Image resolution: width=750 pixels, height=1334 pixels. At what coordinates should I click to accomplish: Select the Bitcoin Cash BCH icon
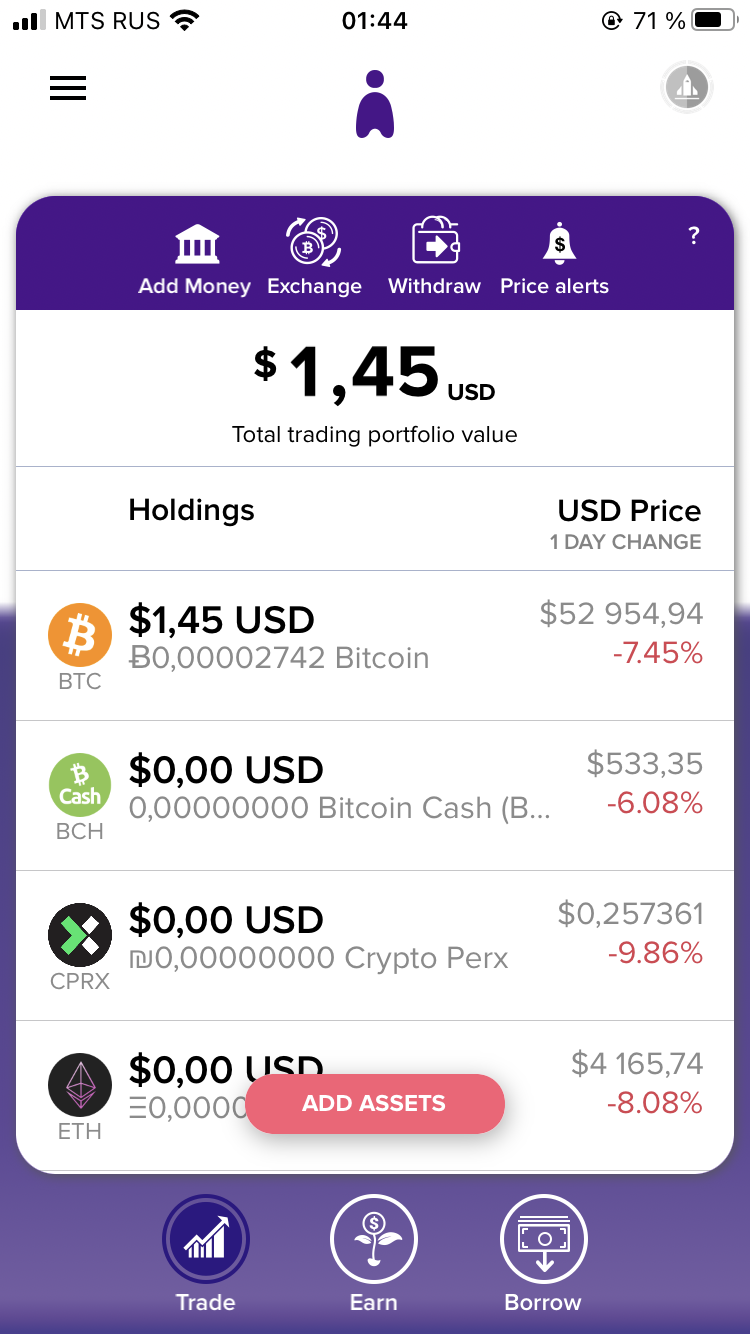[x=80, y=785]
